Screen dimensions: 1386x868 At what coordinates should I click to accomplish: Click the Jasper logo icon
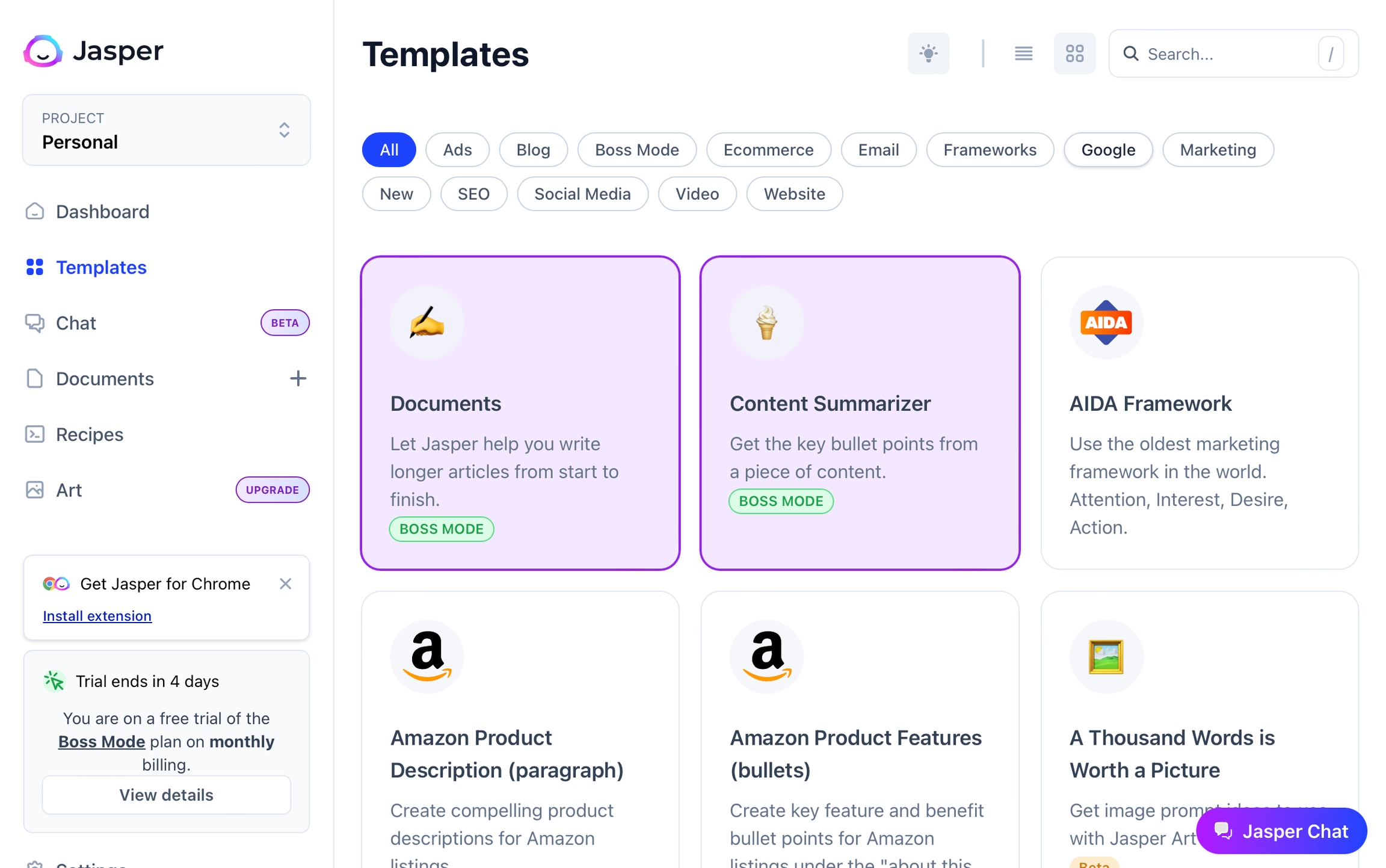tap(43, 51)
